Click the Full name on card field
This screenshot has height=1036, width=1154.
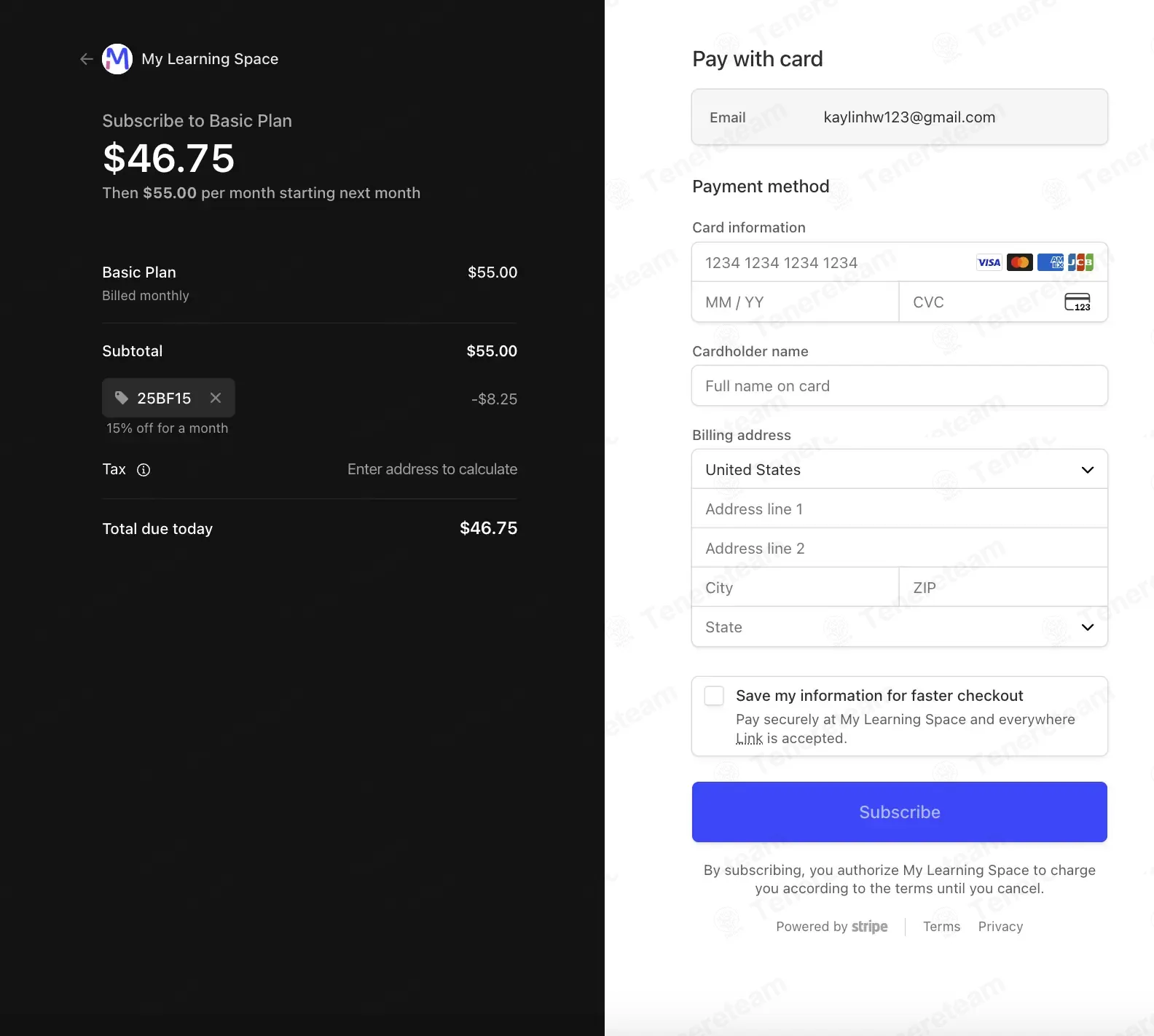pos(899,386)
